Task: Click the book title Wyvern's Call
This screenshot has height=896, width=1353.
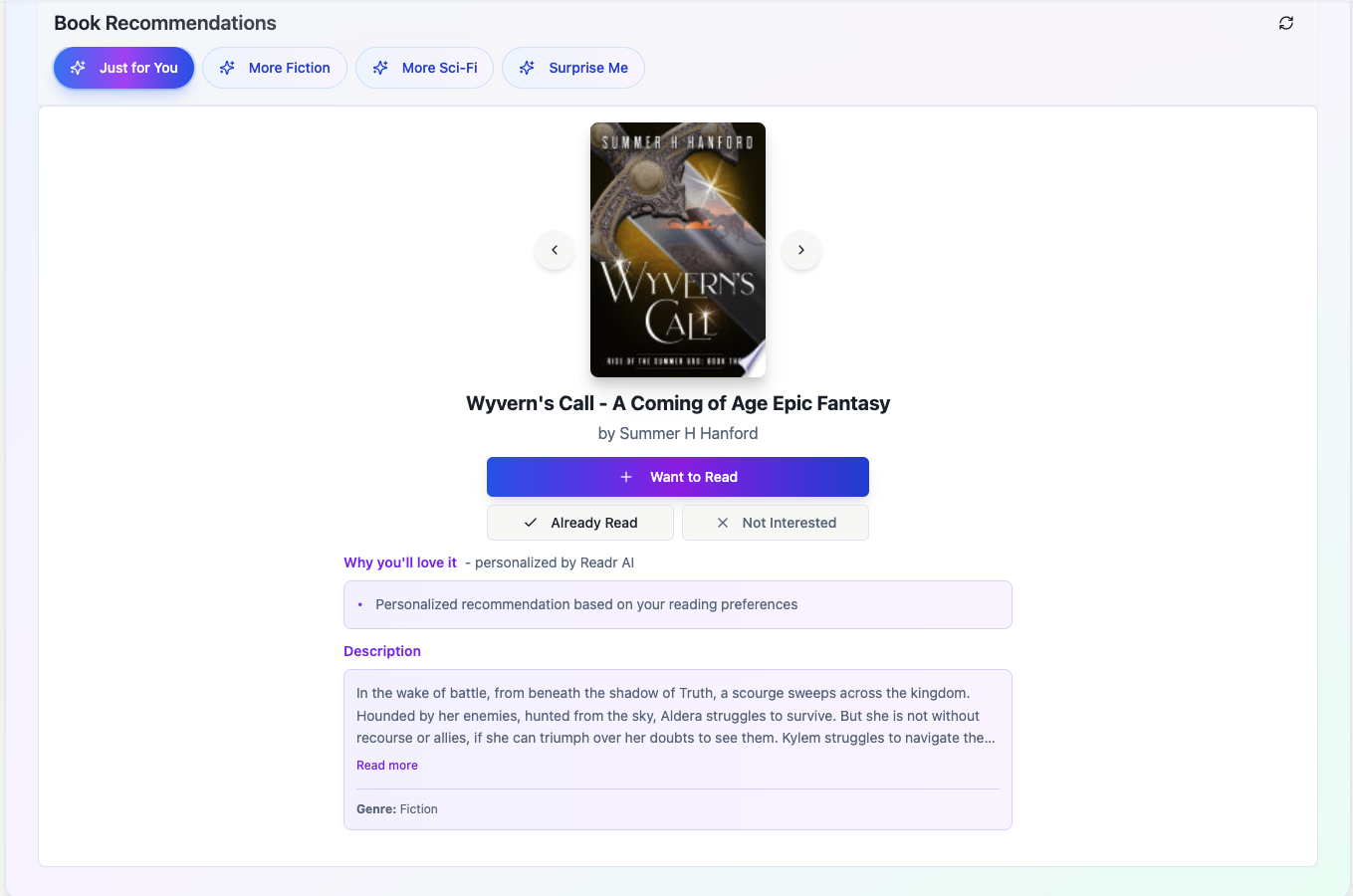Action: pos(678,403)
